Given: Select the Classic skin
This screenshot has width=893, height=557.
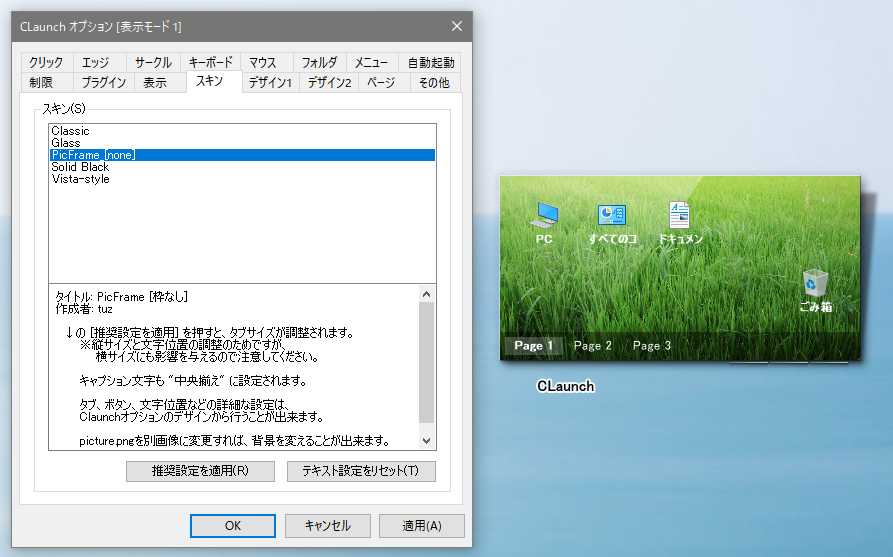Looking at the screenshot, I should pos(71,131).
